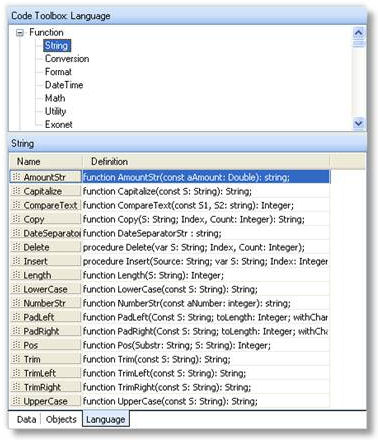Click the NumberStr function definition
Viewport: 378px width, 440px height.
pos(206,303)
